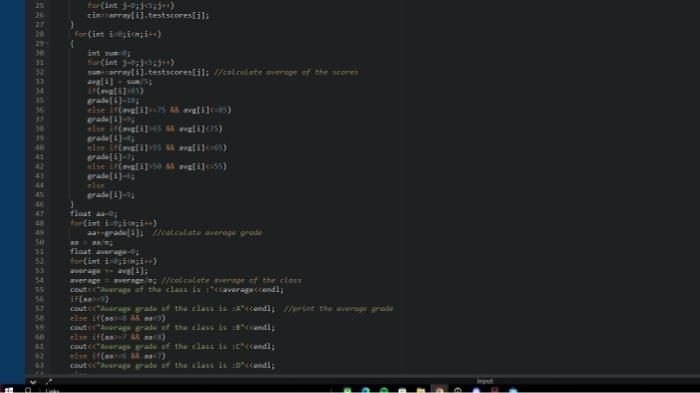Click the 'average += avg[i];' line
The height and width of the screenshot is (393, 700).
click(108, 271)
